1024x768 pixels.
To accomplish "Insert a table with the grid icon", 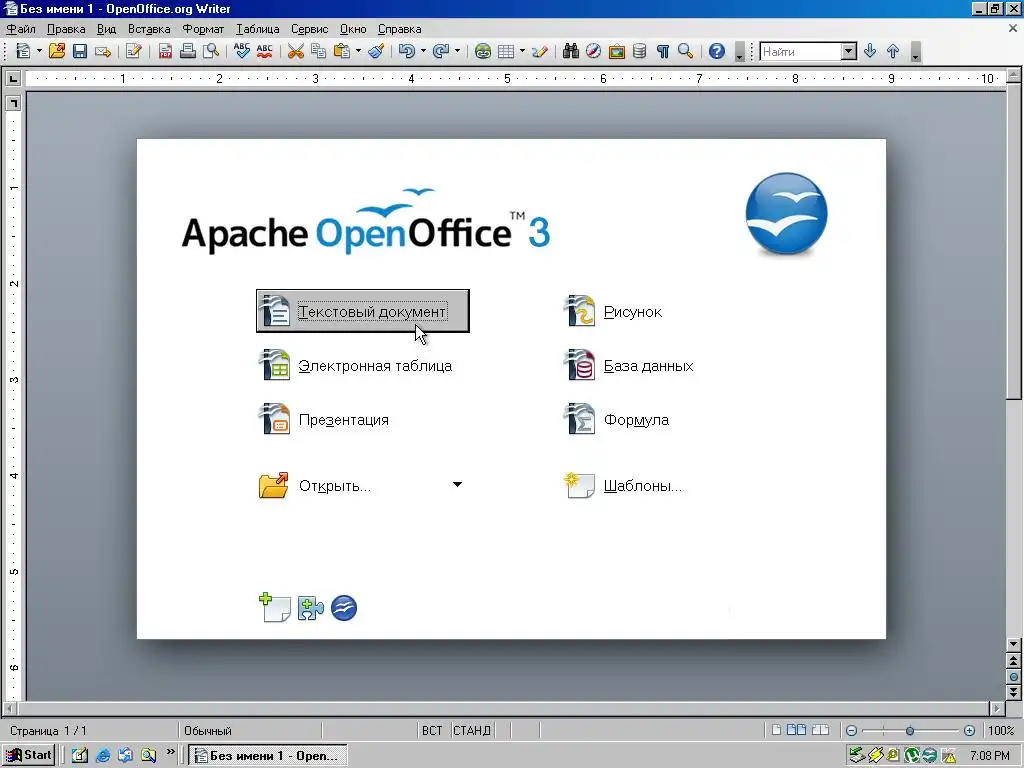I will 506,51.
